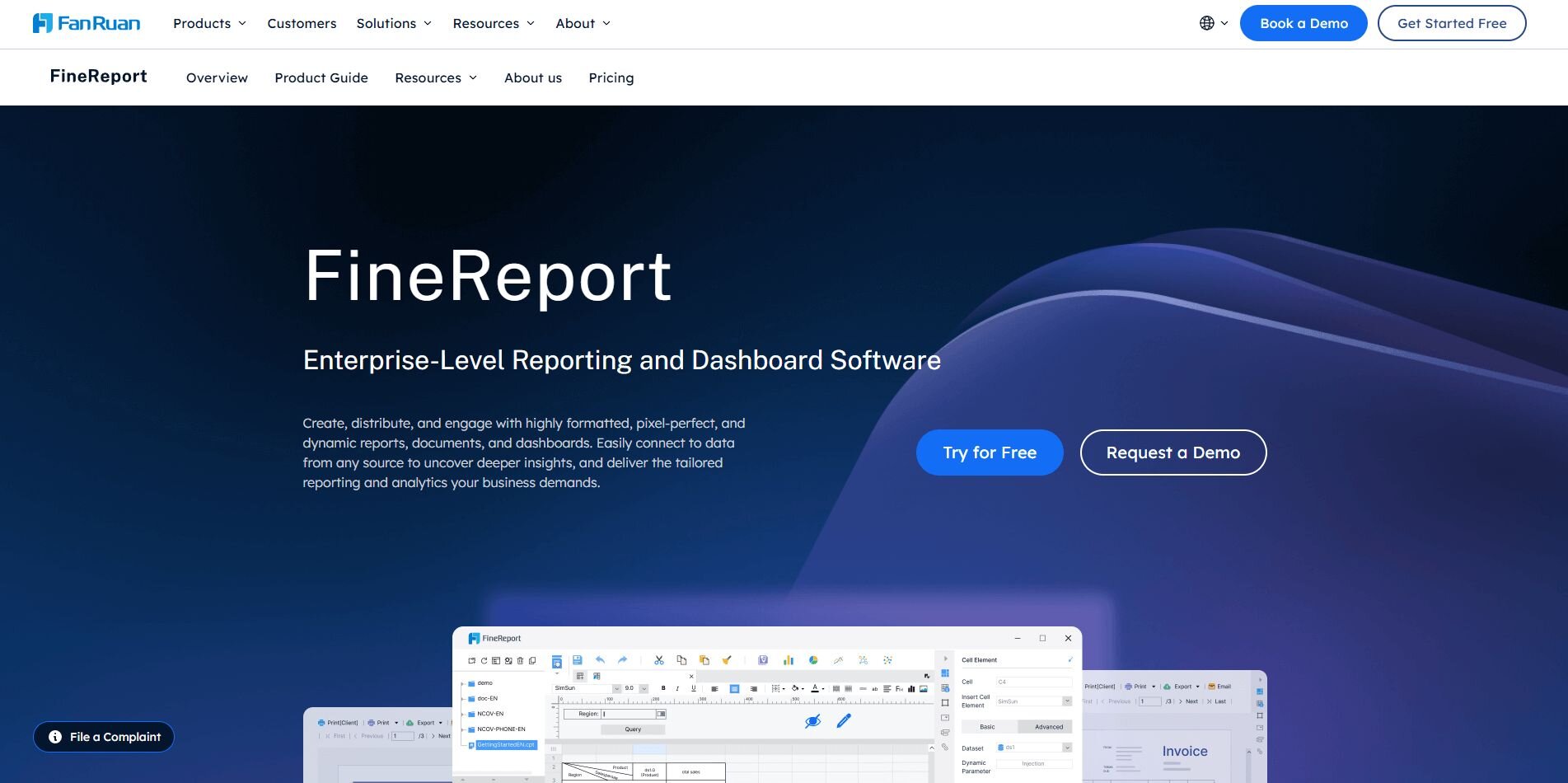Image resolution: width=1568 pixels, height=783 pixels.
Task: Click the undo arrow in designer toolbar
Action: point(600,660)
